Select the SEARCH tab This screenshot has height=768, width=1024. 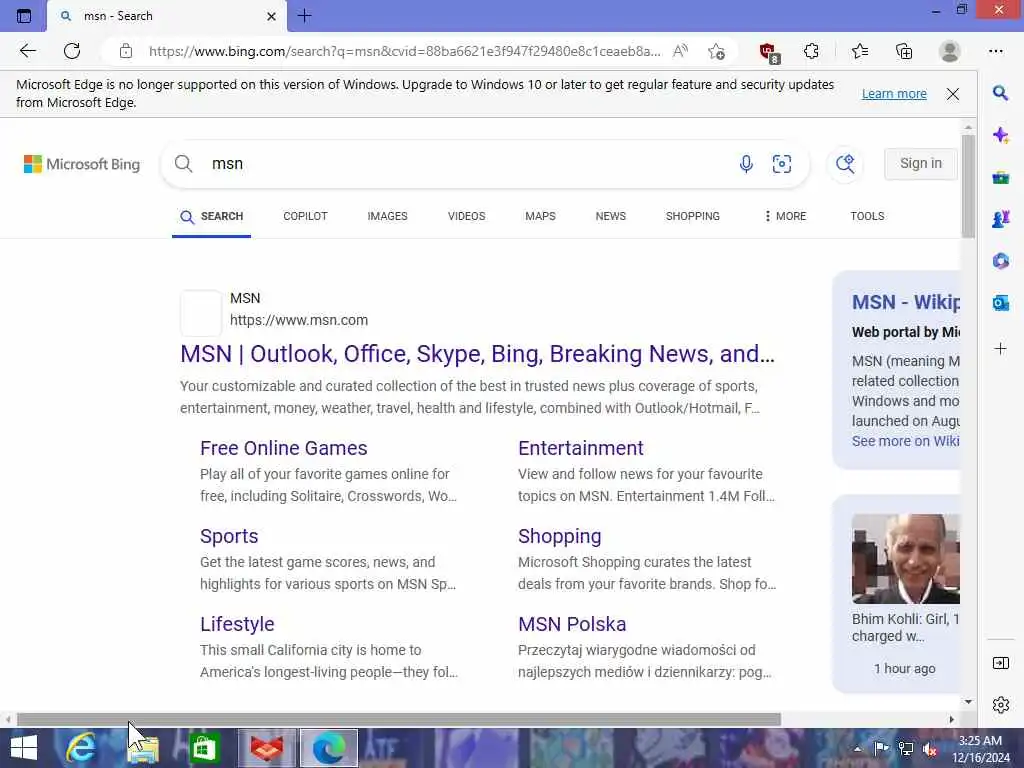point(212,217)
